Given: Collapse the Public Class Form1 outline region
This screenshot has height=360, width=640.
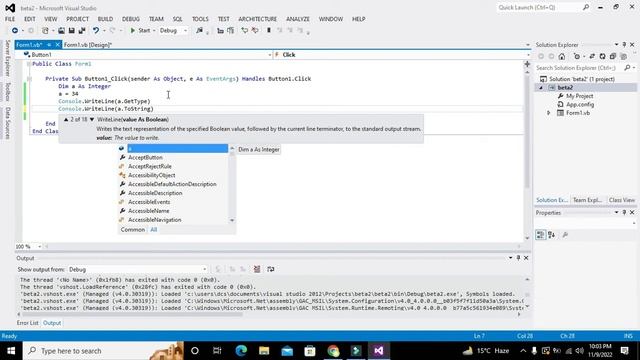Looking at the screenshot, I should (29, 64).
